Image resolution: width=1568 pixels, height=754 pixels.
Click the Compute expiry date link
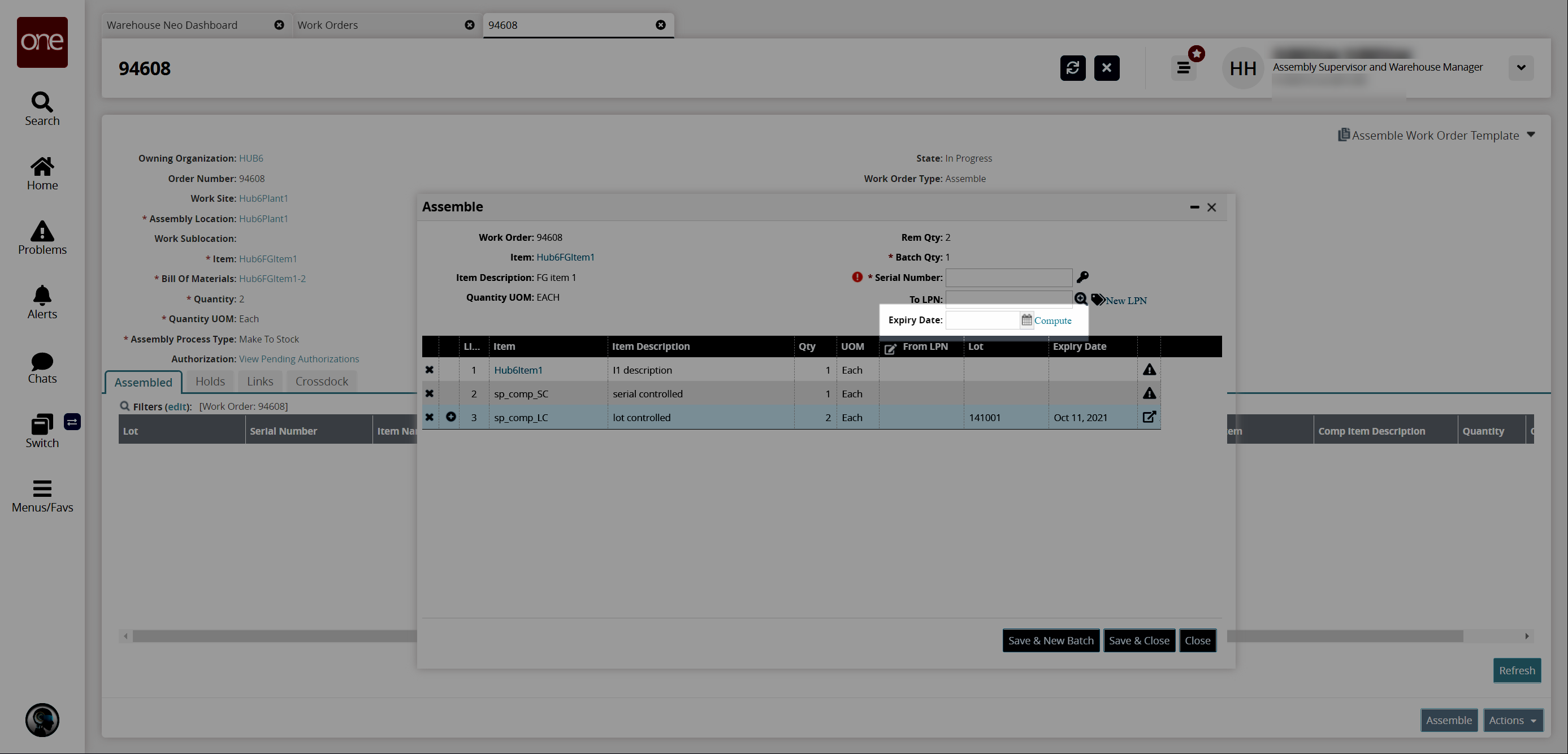click(1052, 320)
